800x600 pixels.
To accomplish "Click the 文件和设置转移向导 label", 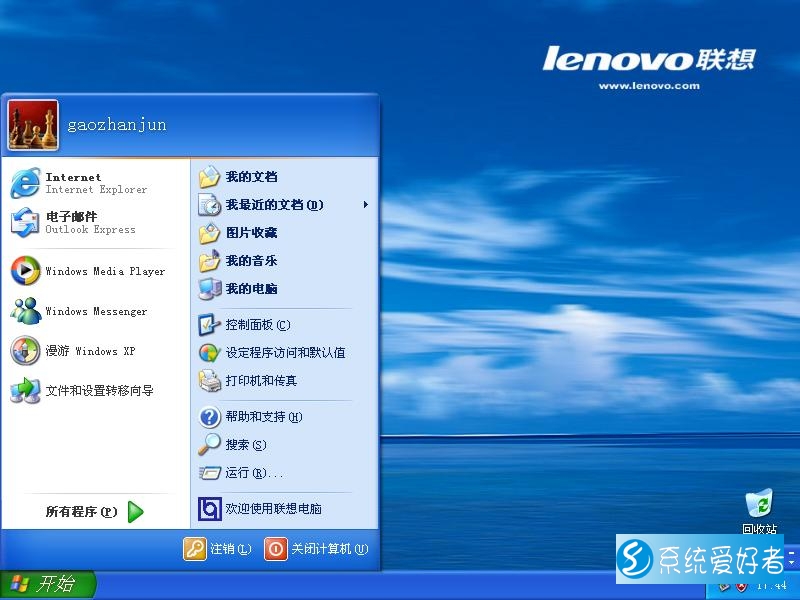I will 99,391.
